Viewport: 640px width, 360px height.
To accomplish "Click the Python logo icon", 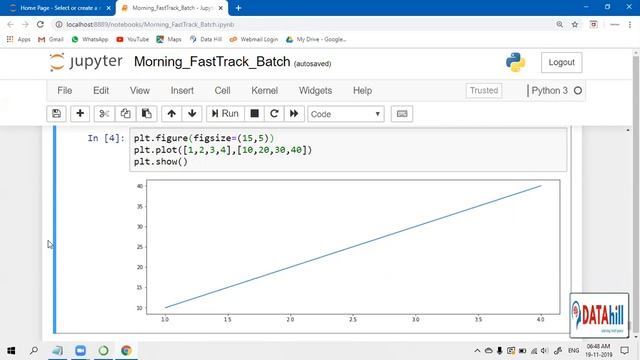I will pyautogui.click(x=516, y=62).
